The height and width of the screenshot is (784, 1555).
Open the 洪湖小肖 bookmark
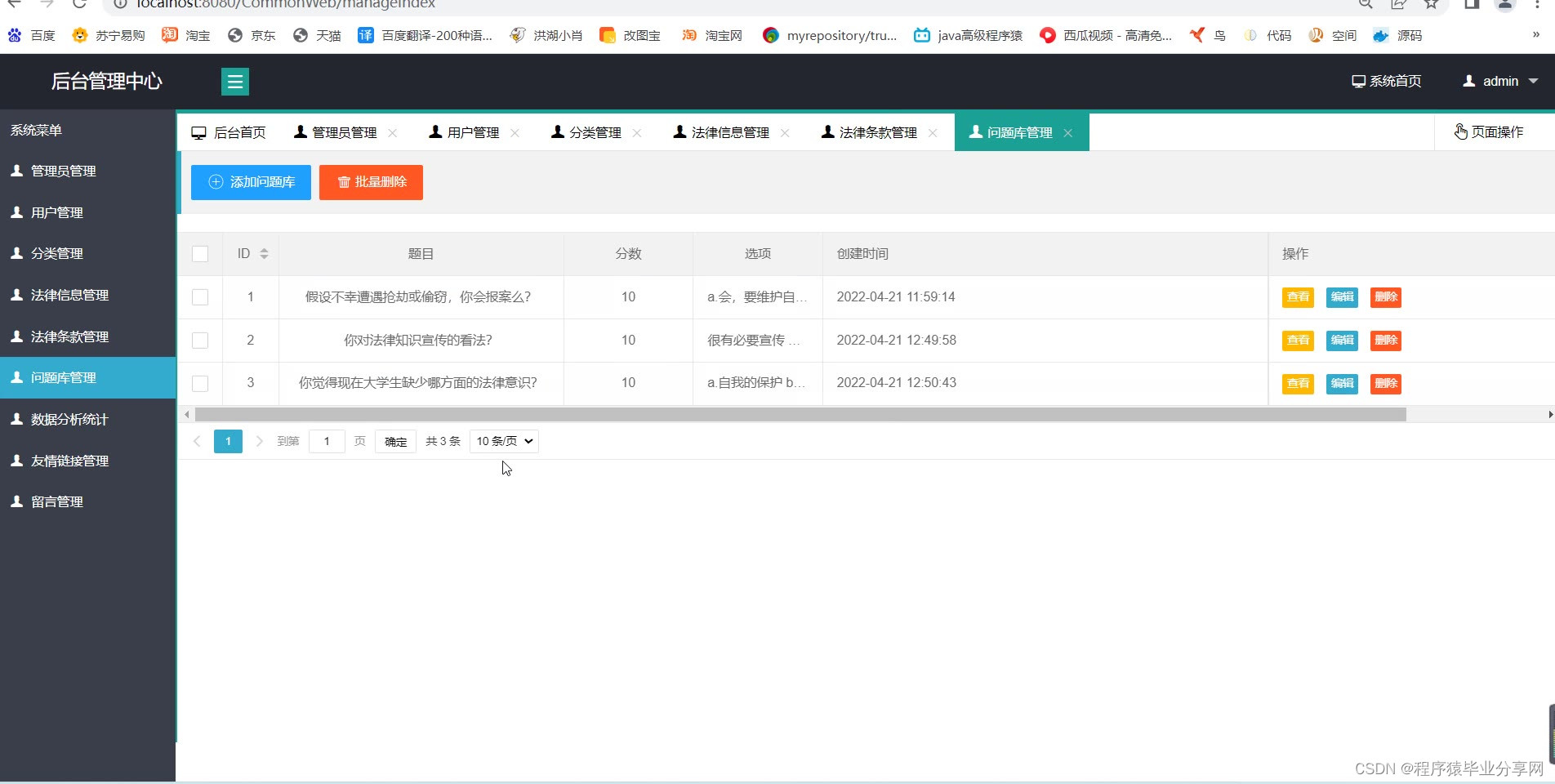[546, 35]
